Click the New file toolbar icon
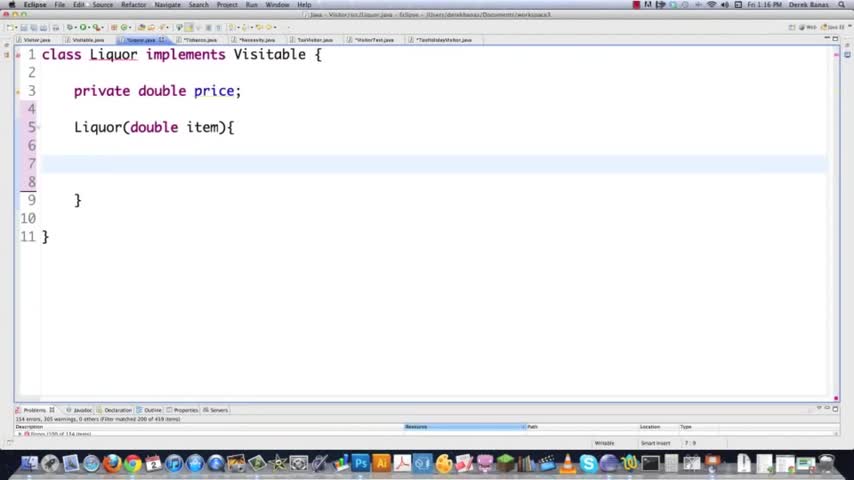 click(x=10, y=27)
